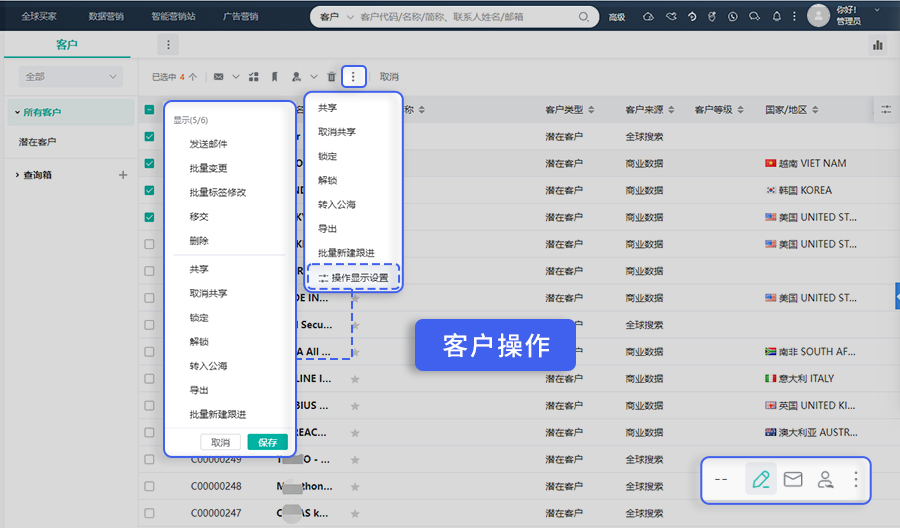Open the 全球买家 menu
This screenshot has height=528, width=900.
pyautogui.click(x=39, y=16)
